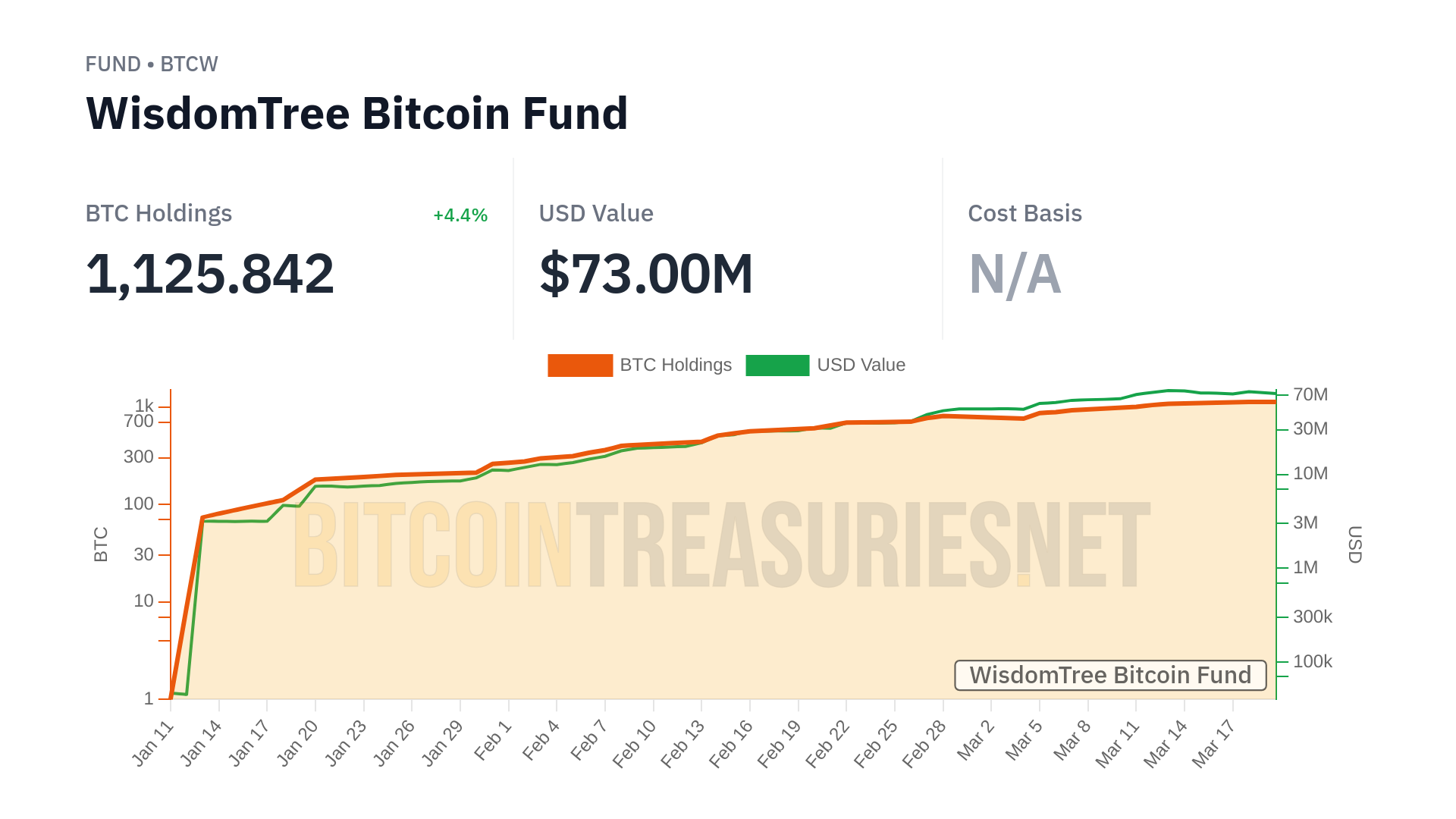Click the Feb 1 x-axis date label

pos(494,741)
